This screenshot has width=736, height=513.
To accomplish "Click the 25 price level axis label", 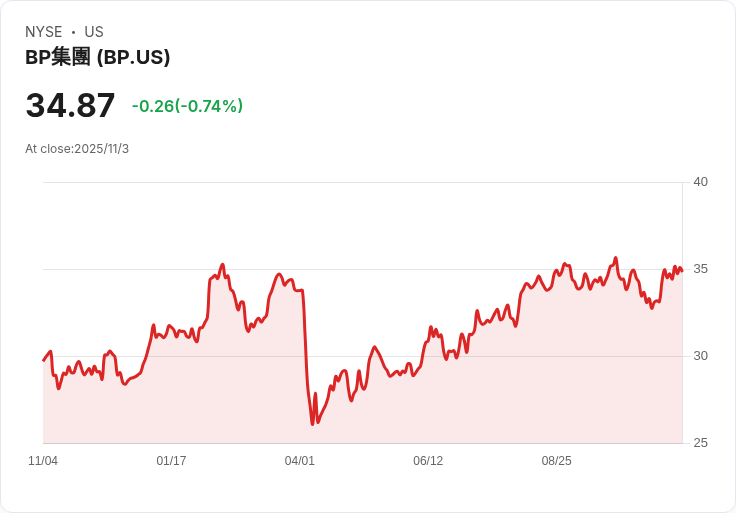I will [700, 443].
